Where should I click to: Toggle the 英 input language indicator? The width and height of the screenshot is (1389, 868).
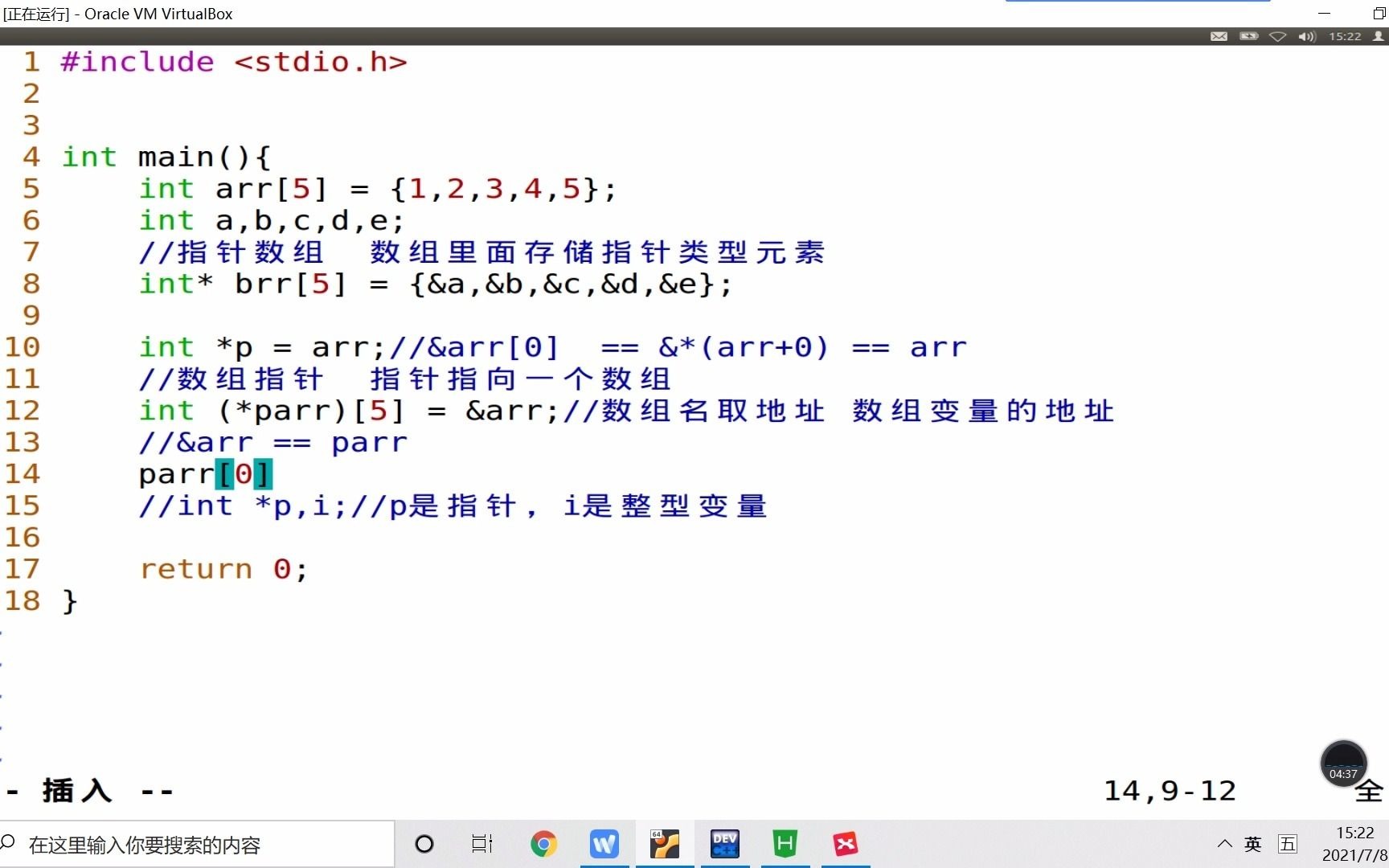click(x=1253, y=844)
